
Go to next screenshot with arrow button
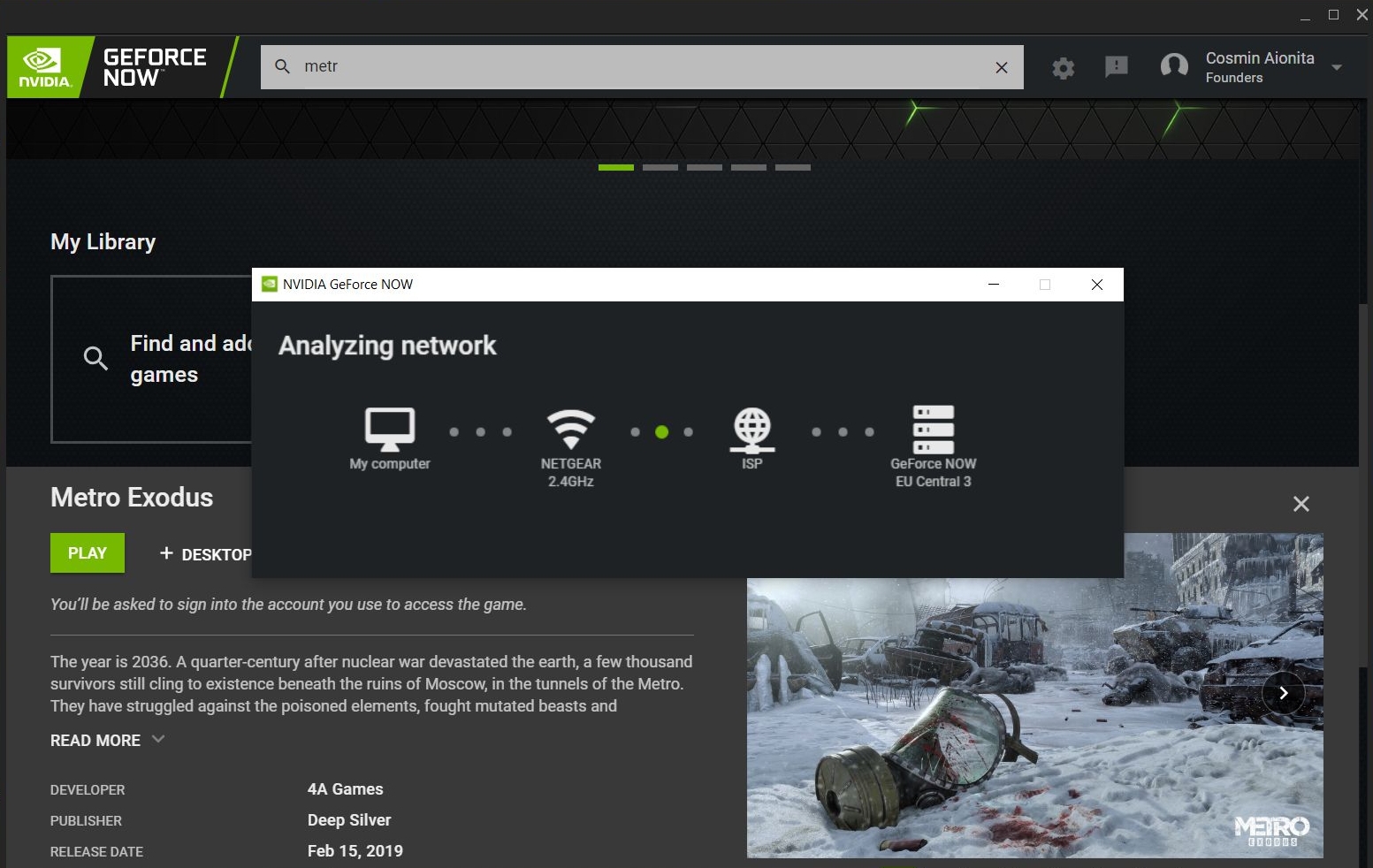point(1284,693)
